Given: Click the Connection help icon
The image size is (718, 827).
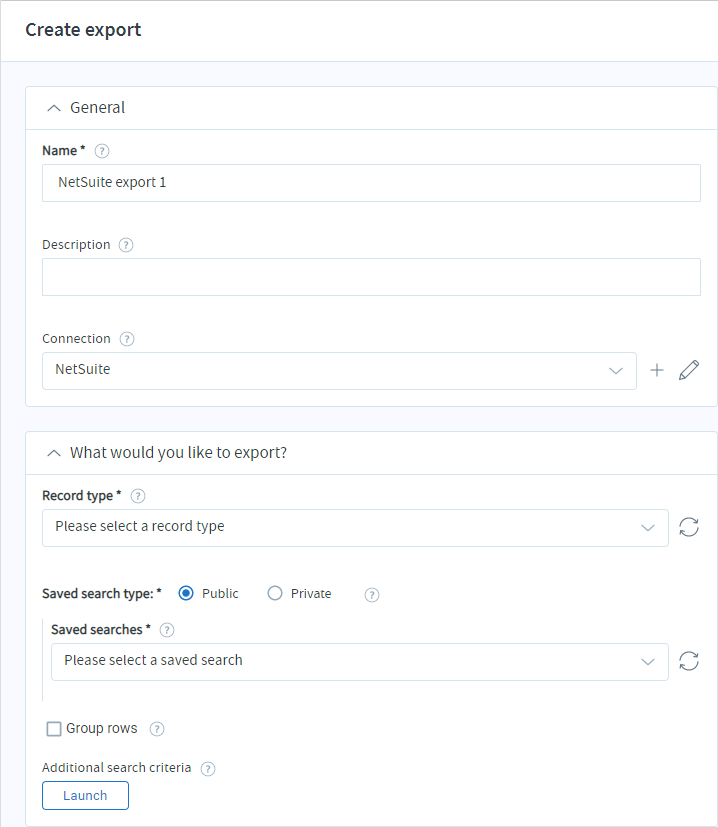Looking at the screenshot, I should click(127, 339).
